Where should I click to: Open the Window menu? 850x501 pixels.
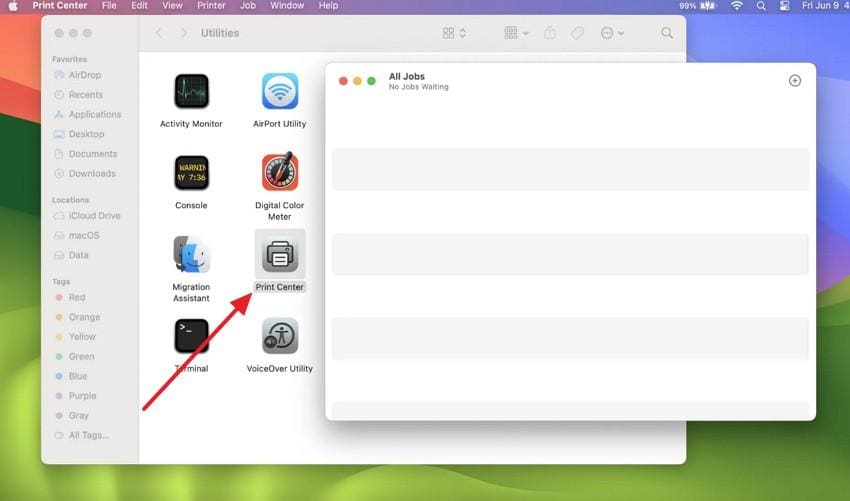click(x=287, y=5)
